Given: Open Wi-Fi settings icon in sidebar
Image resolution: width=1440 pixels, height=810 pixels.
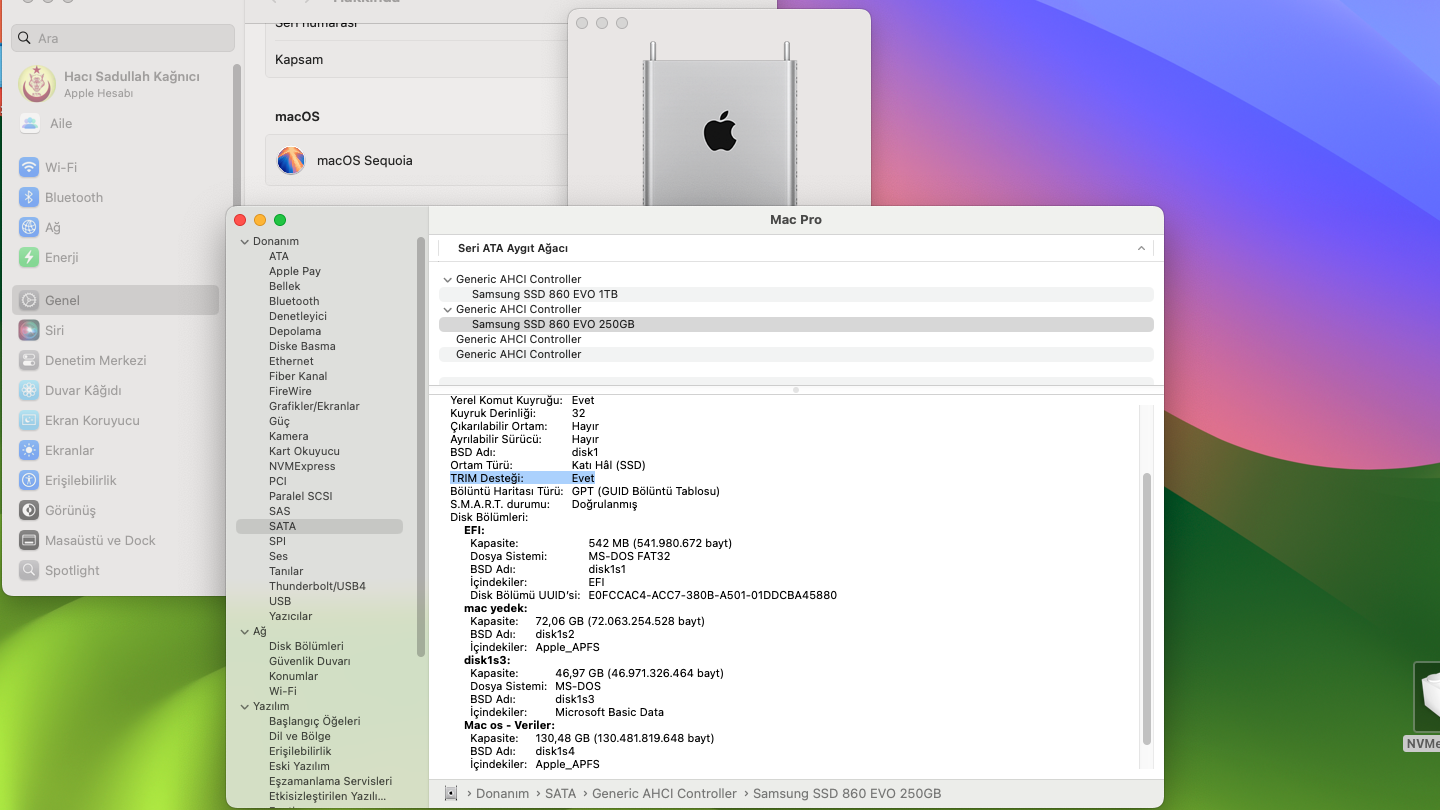Looking at the screenshot, I should [x=29, y=167].
